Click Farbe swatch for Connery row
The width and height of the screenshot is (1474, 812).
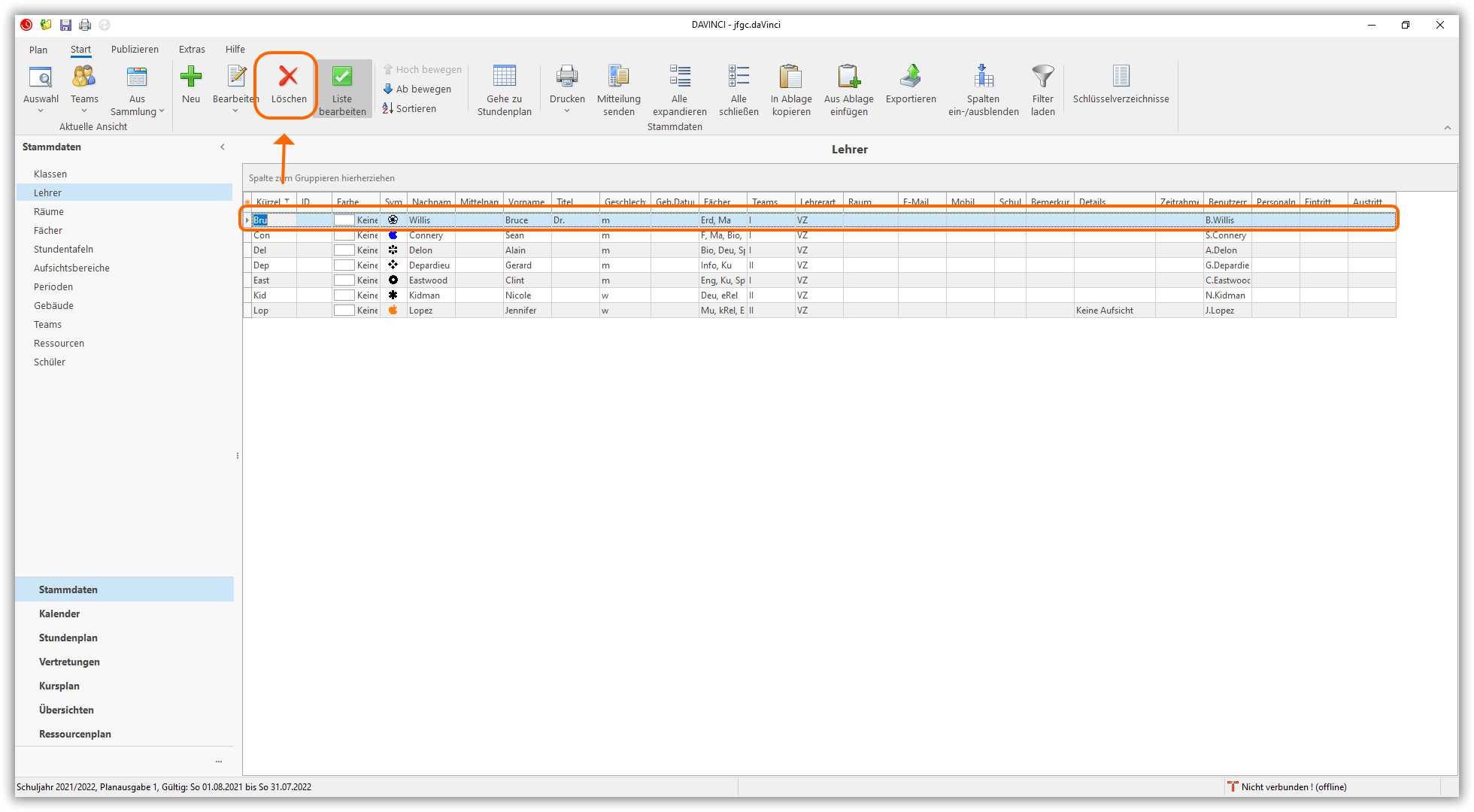(x=344, y=235)
